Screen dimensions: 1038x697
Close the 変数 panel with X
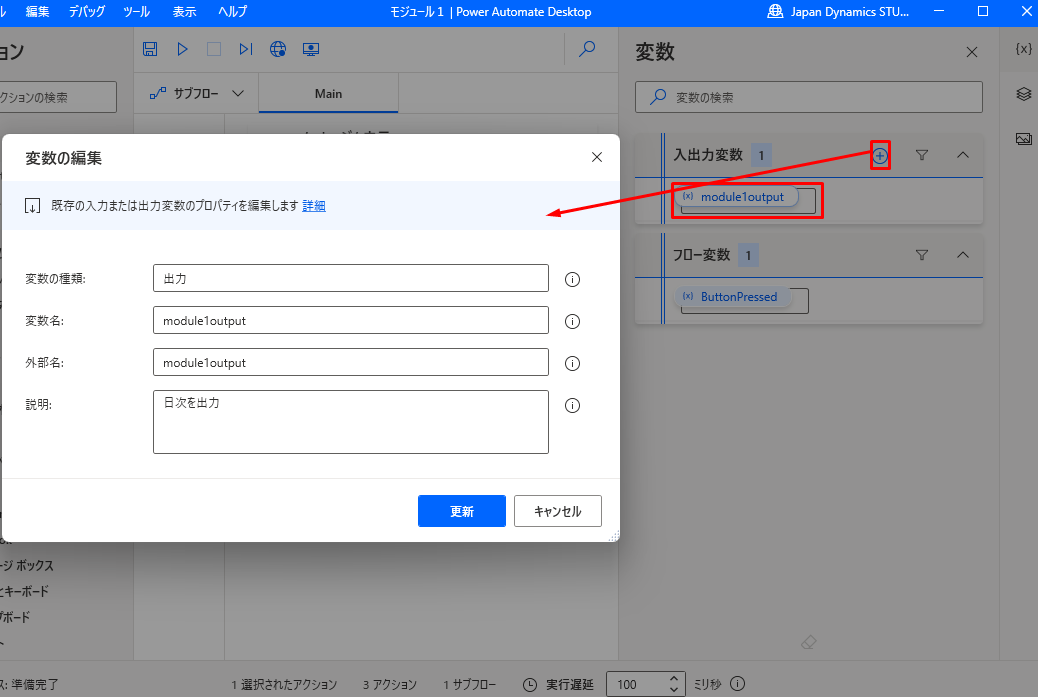(972, 52)
